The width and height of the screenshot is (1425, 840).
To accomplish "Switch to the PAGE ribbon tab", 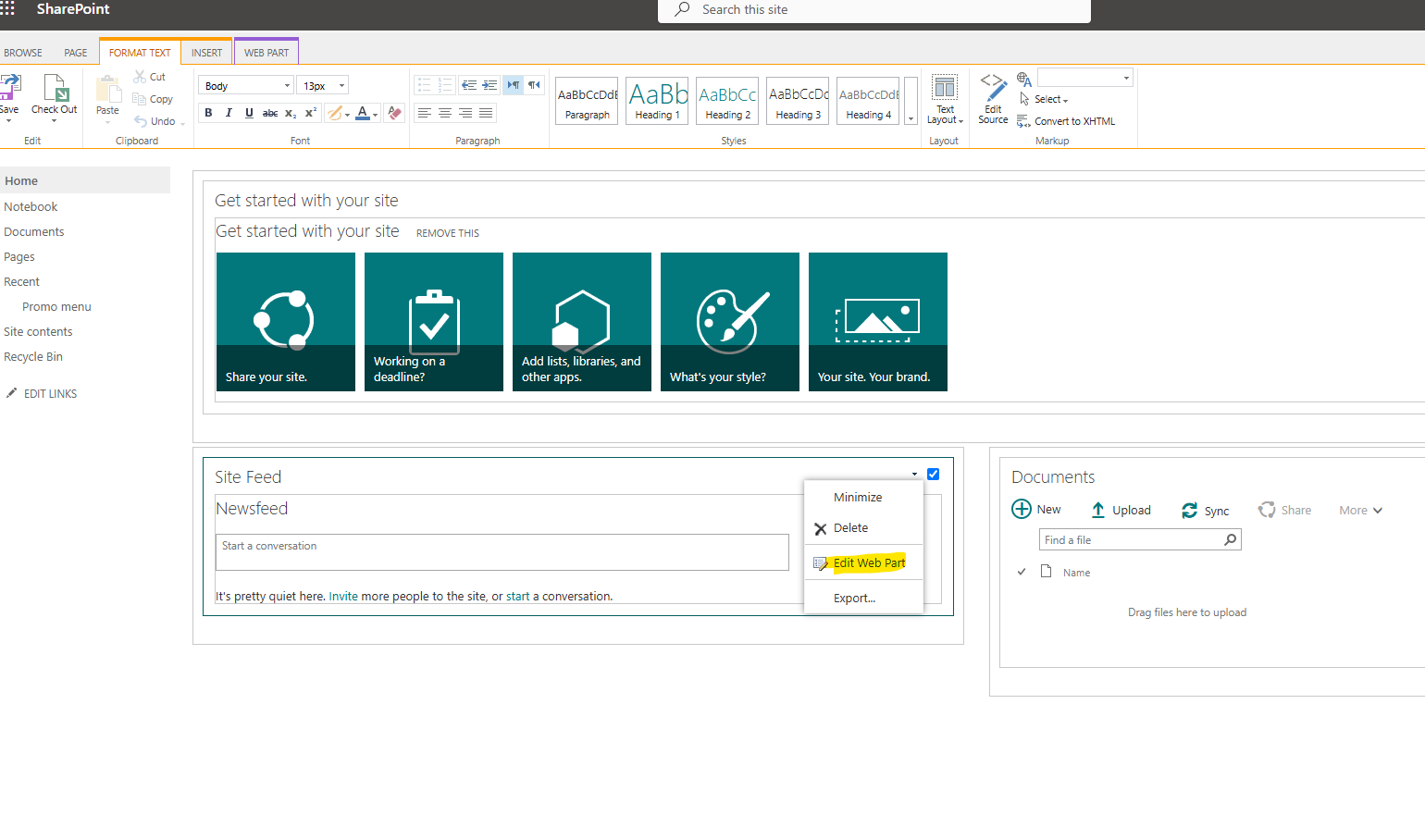I will tap(76, 53).
